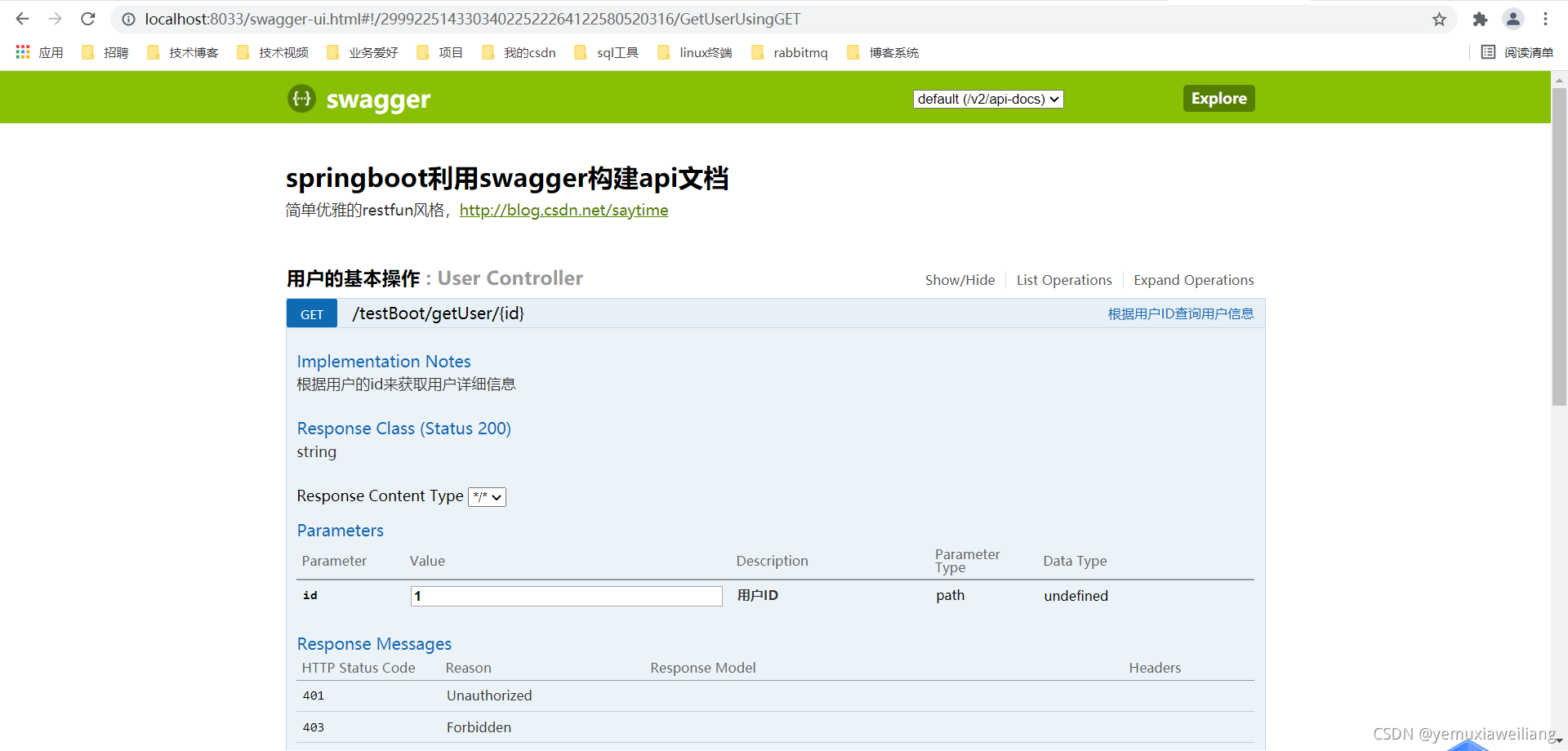1568x751 pixels.
Task: Open the 技术视频 bookmark folder
Action: (x=273, y=52)
